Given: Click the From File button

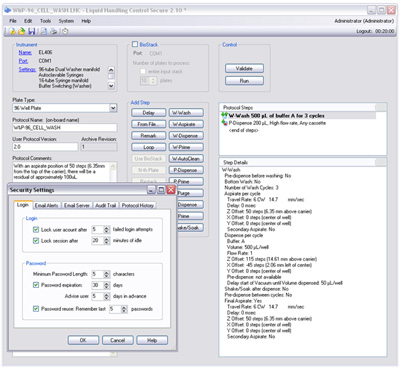Looking at the screenshot, I should point(148,124).
